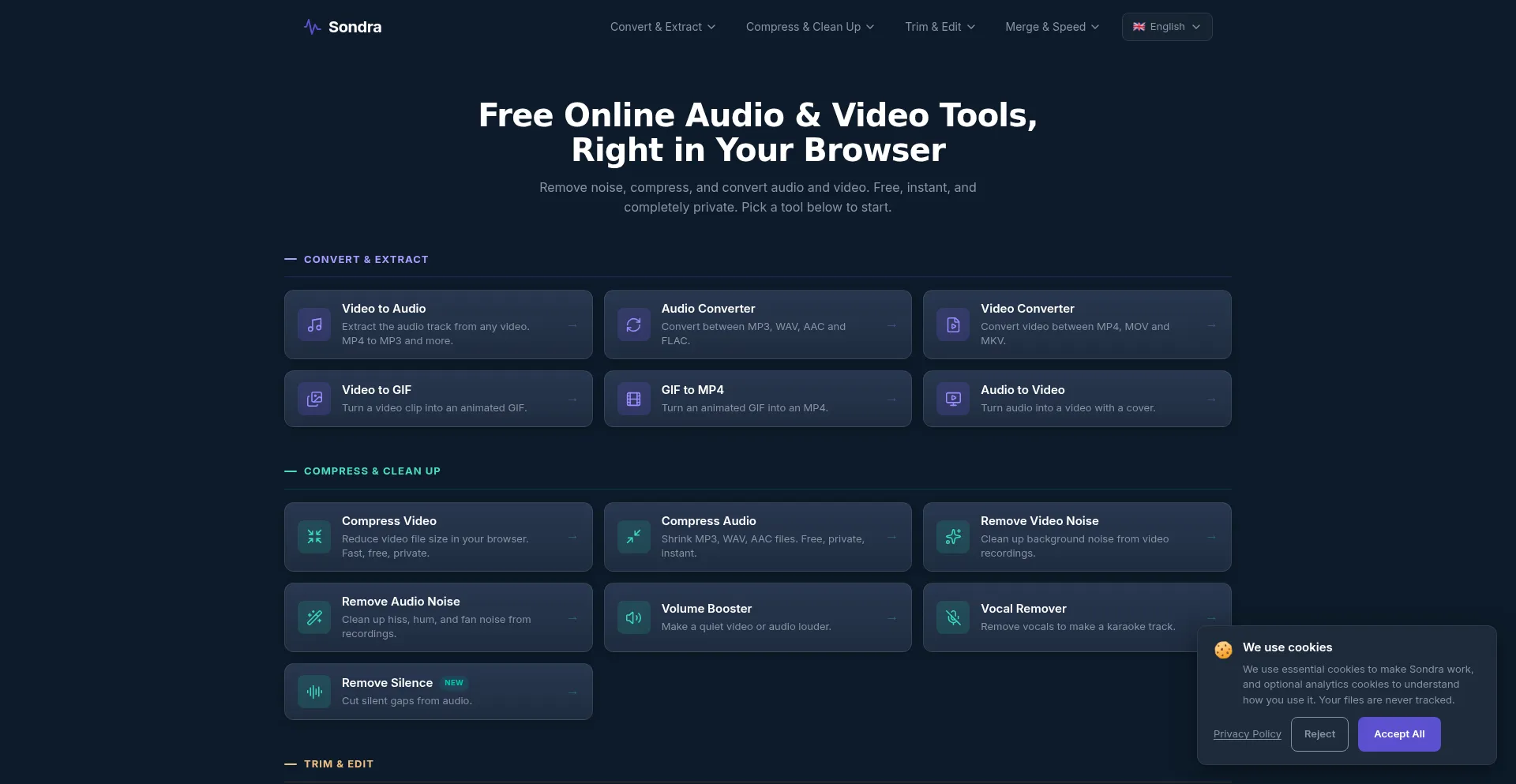Click the Audio to Video monitor icon
The height and width of the screenshot is (784, 1516).
tap(953, 399)
